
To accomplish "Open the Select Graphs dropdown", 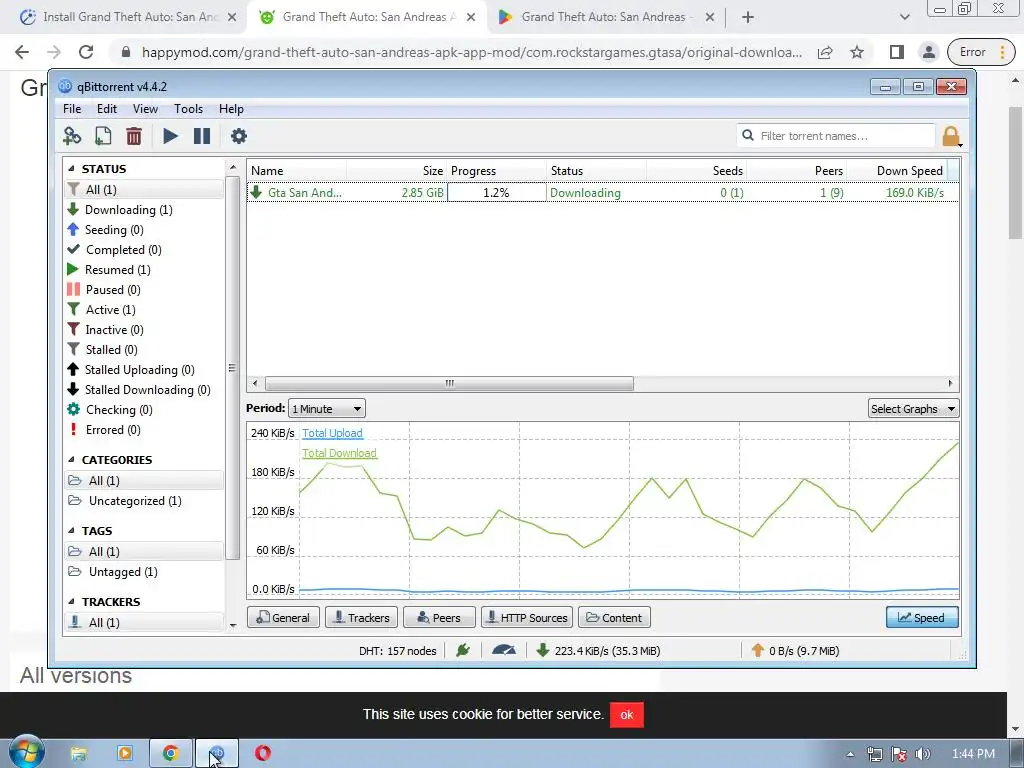I will pyautogui.click(x=913, y=409).
